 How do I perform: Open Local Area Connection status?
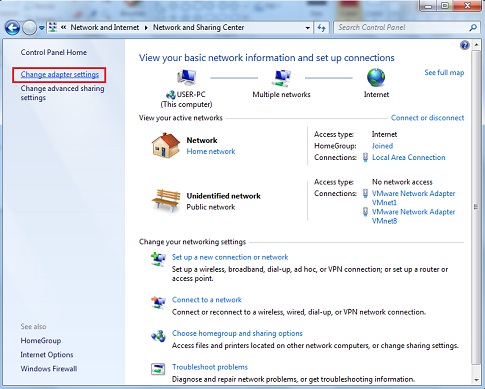(x=408, y=157)
